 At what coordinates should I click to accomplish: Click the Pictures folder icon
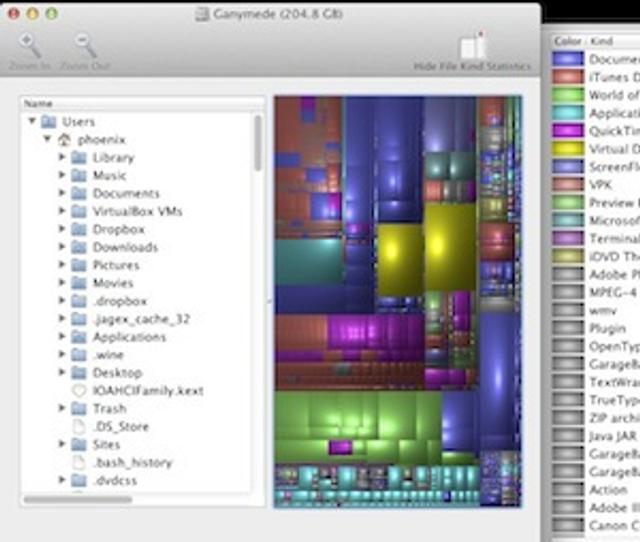79,265
